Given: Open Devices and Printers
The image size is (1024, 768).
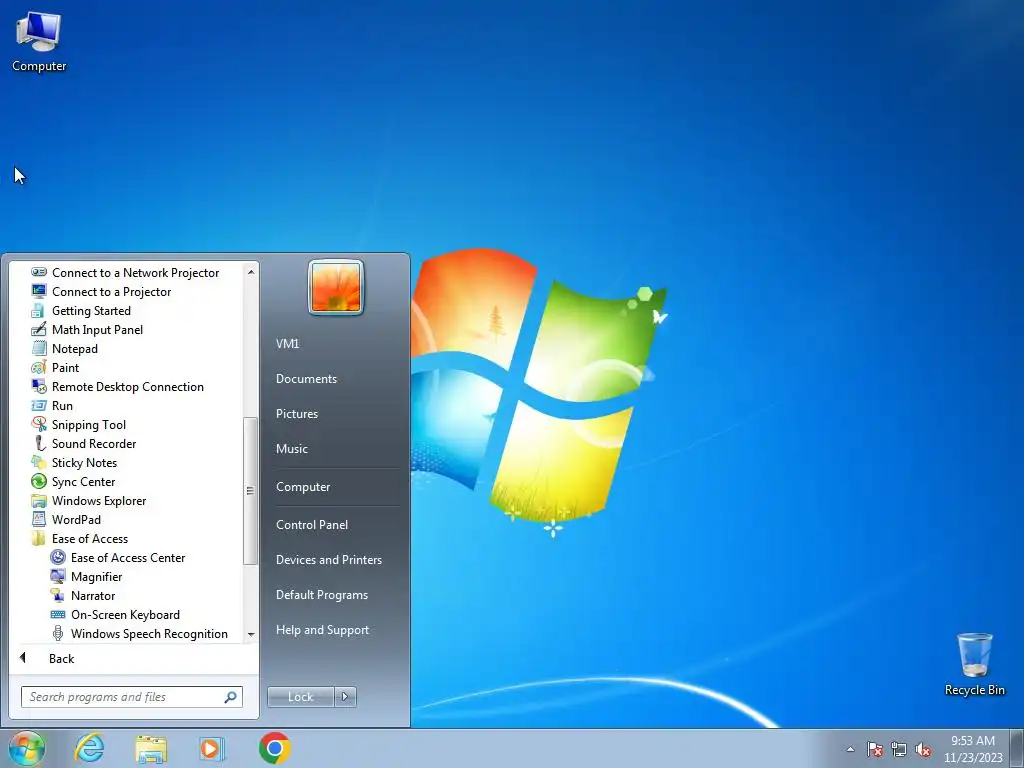Looking at the screenshot, I should pyautogui.click(x=329, y=560).
